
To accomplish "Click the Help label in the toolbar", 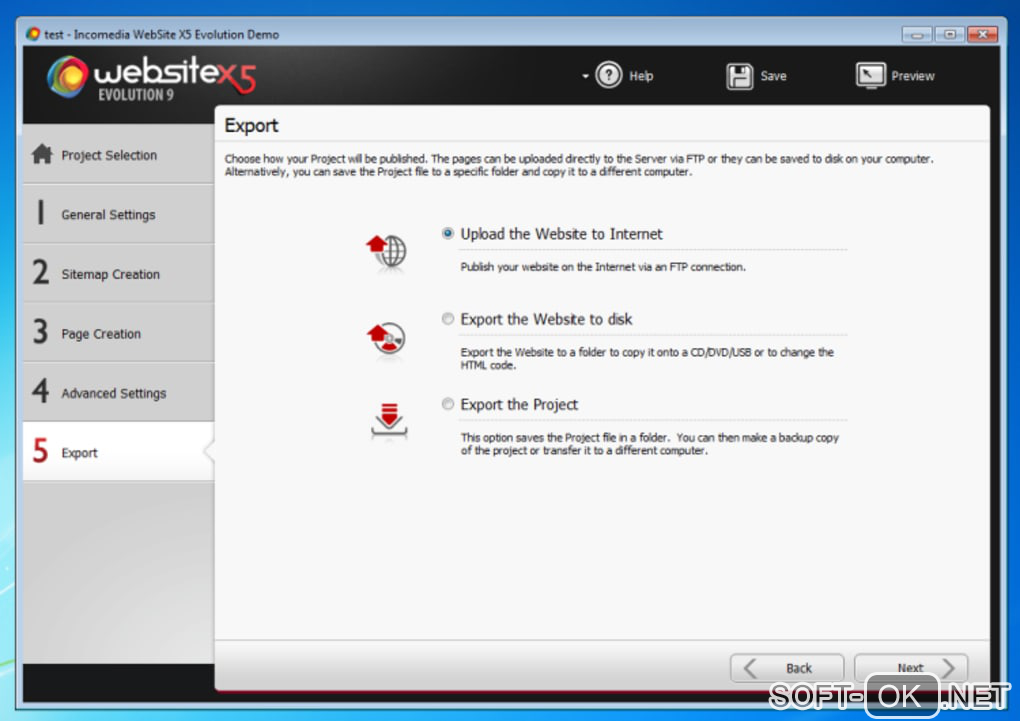I will [641, 76].
